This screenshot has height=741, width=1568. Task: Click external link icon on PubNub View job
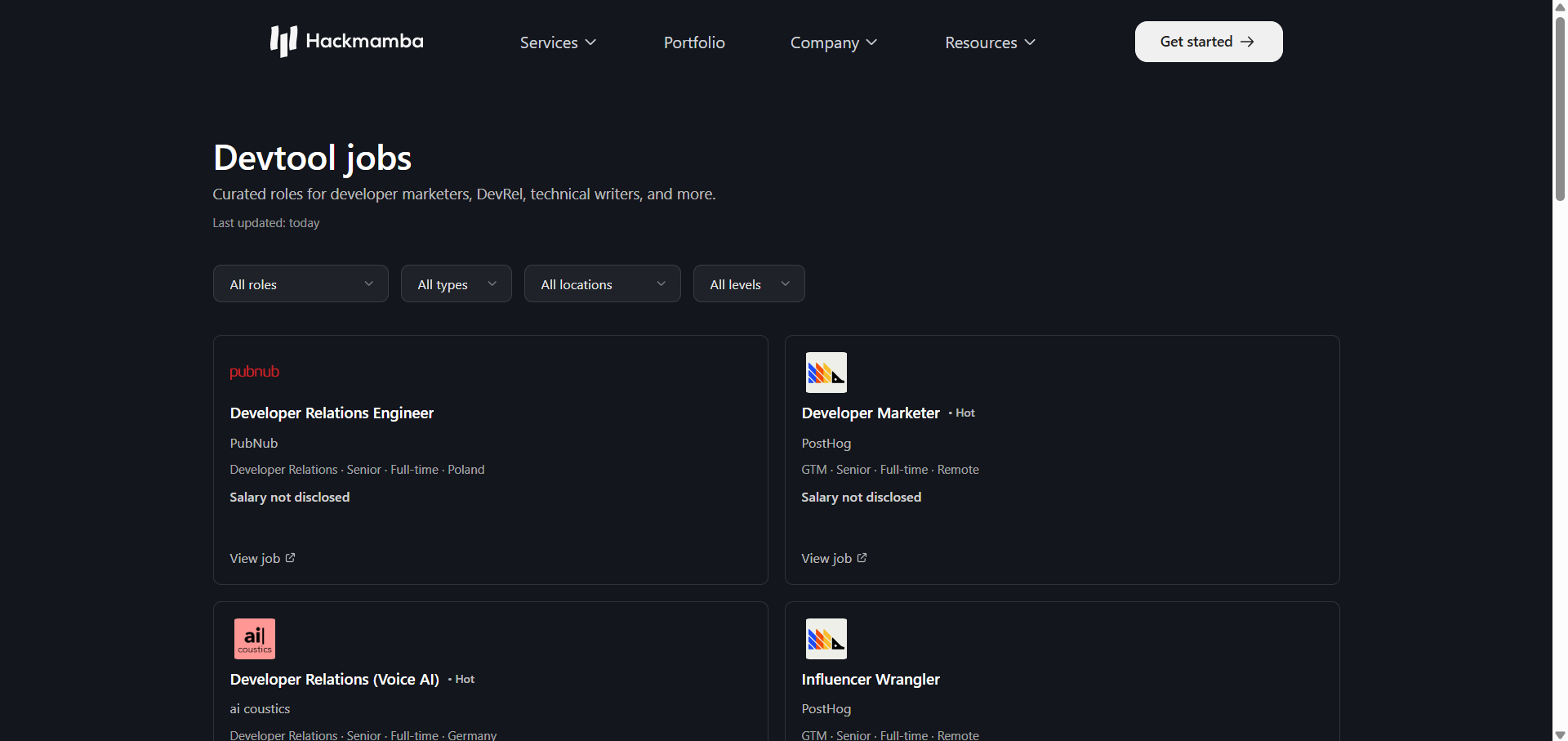pos(290,558)
